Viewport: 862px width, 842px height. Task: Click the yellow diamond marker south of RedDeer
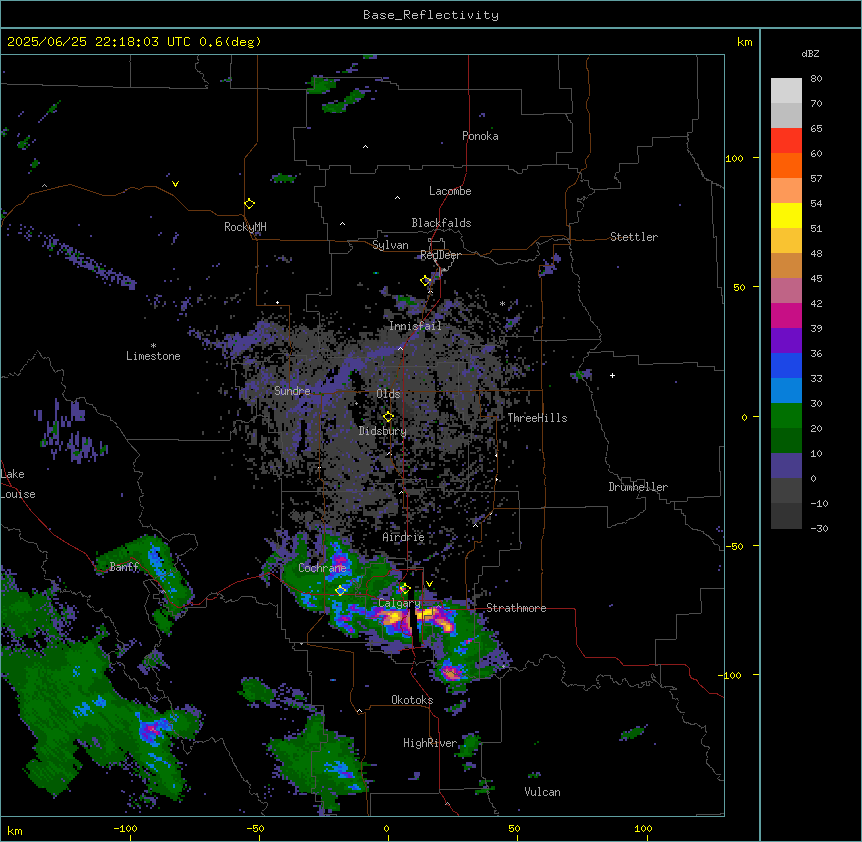pos(426,281)
